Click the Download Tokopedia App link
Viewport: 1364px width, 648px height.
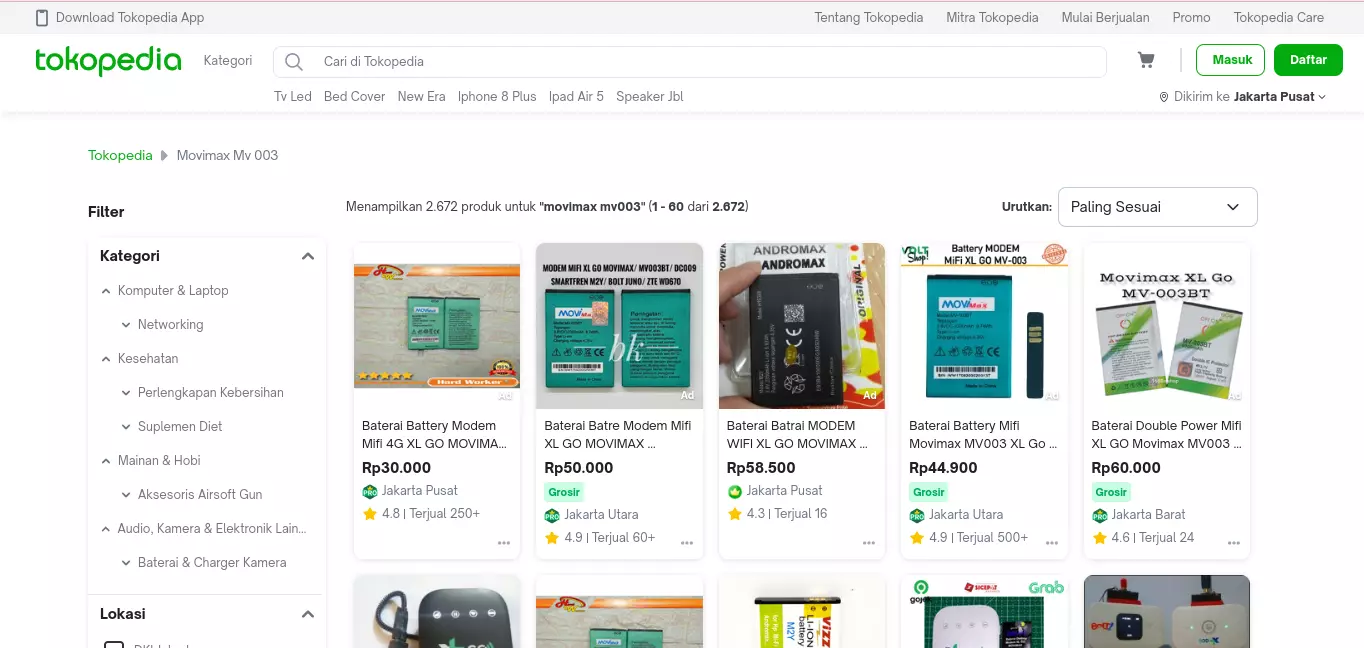click(x=130, y=17)
